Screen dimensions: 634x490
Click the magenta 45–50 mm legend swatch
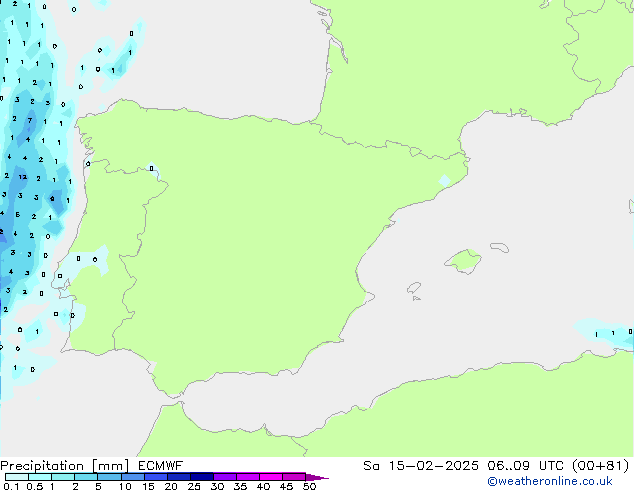click(x=294, y=477)
